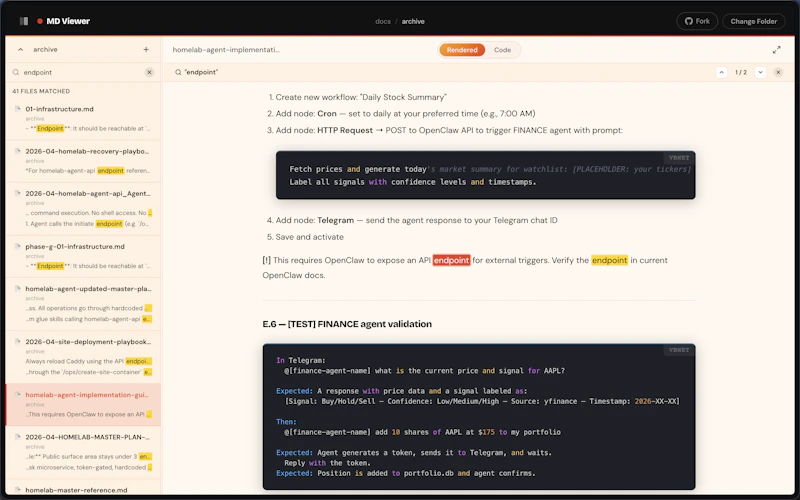Open homelab-agent-updated-master-plan file
Screen dimensions: 800x500
[x=83, y=304]
